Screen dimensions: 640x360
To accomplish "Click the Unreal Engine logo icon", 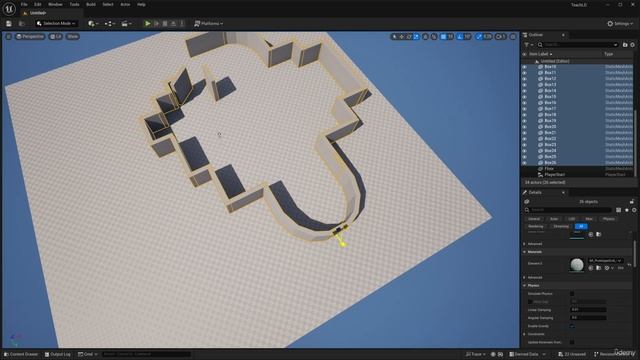I will point(9,9).
